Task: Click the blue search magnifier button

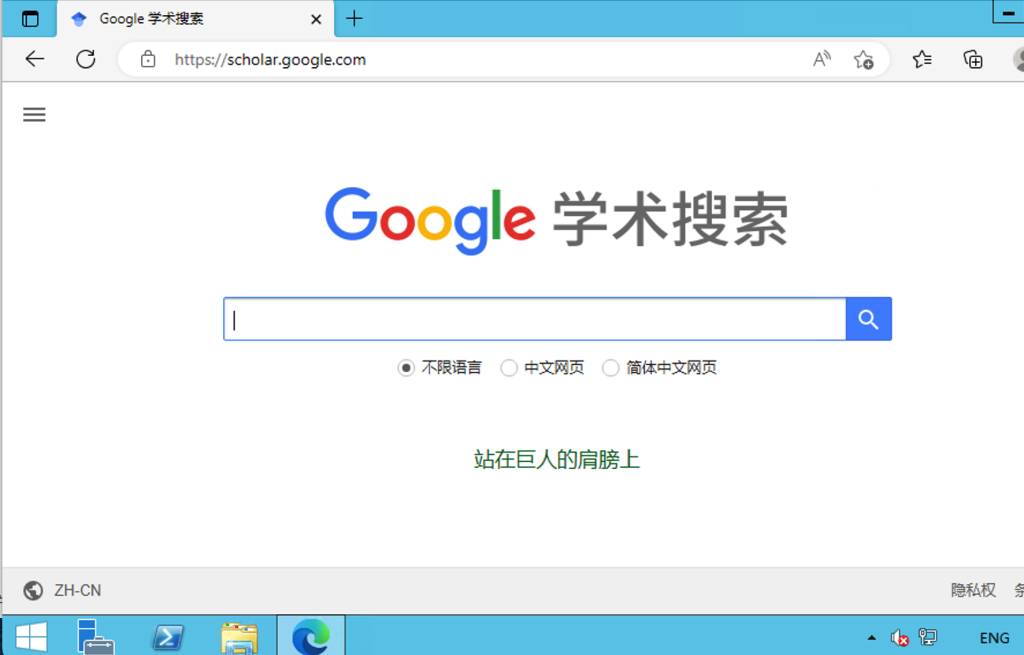Action: point(869,319)
